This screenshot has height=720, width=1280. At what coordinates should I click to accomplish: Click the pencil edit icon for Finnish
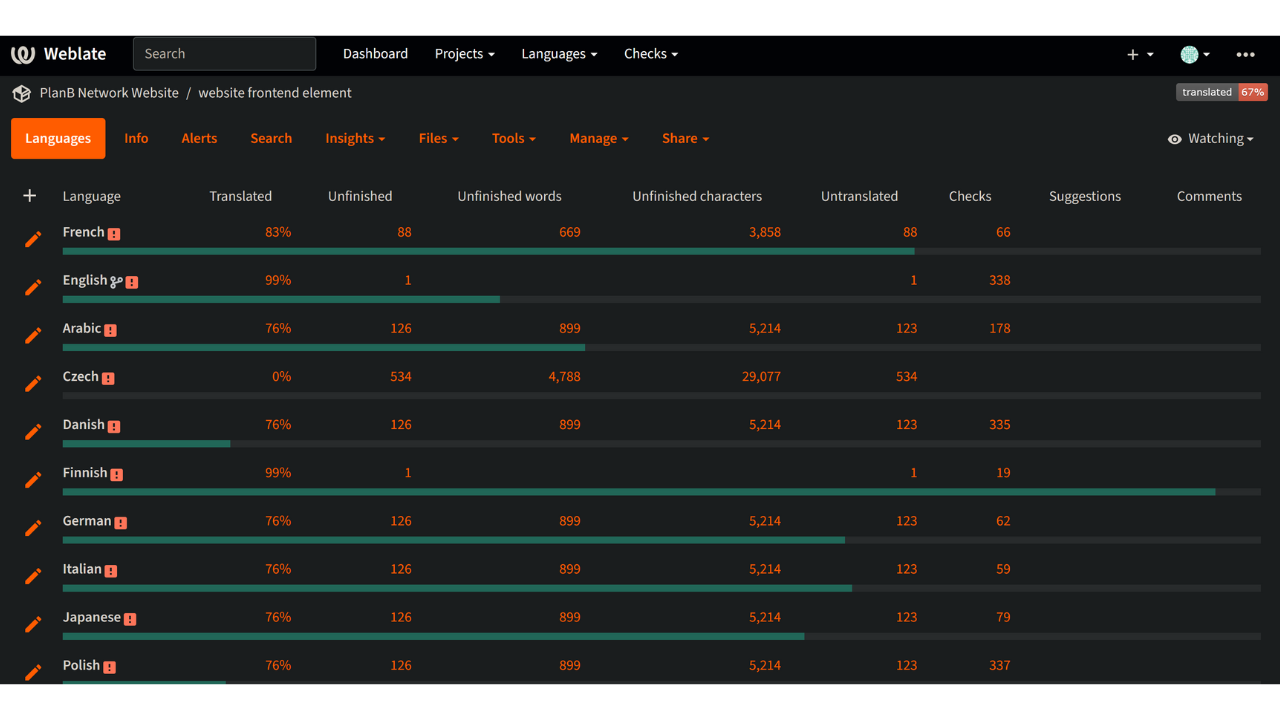click(33, 480)
